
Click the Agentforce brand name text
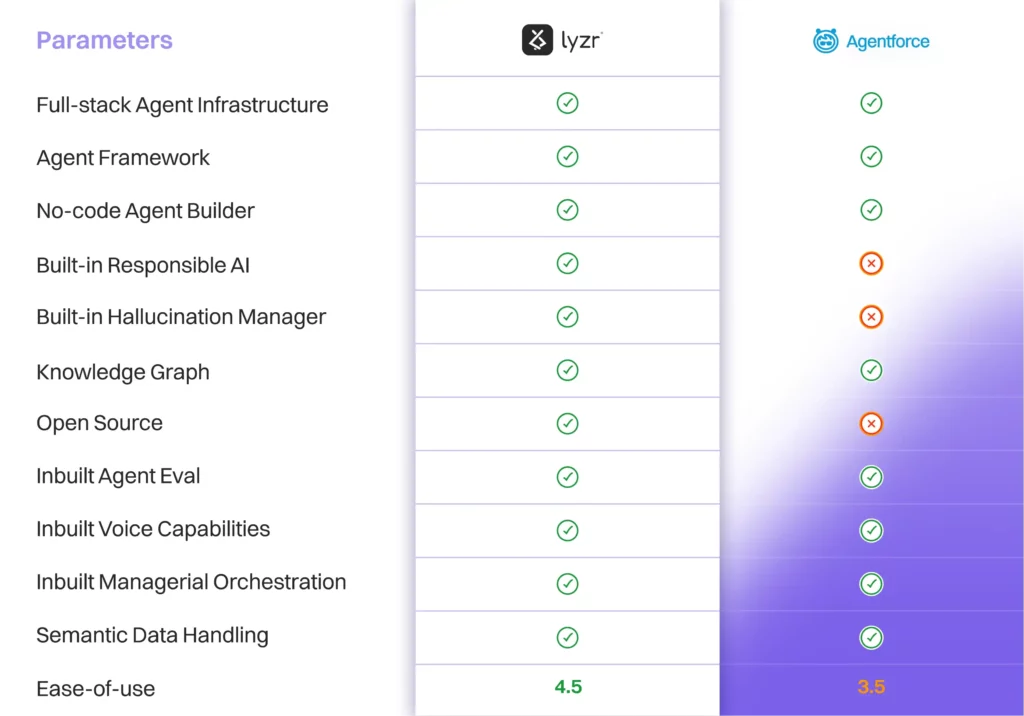point(888,42)
